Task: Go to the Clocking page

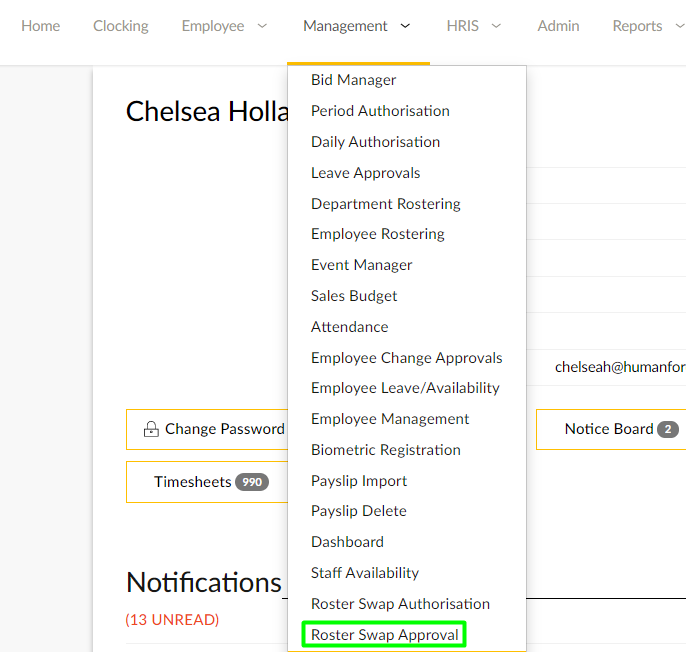Action: coord(121,26)
